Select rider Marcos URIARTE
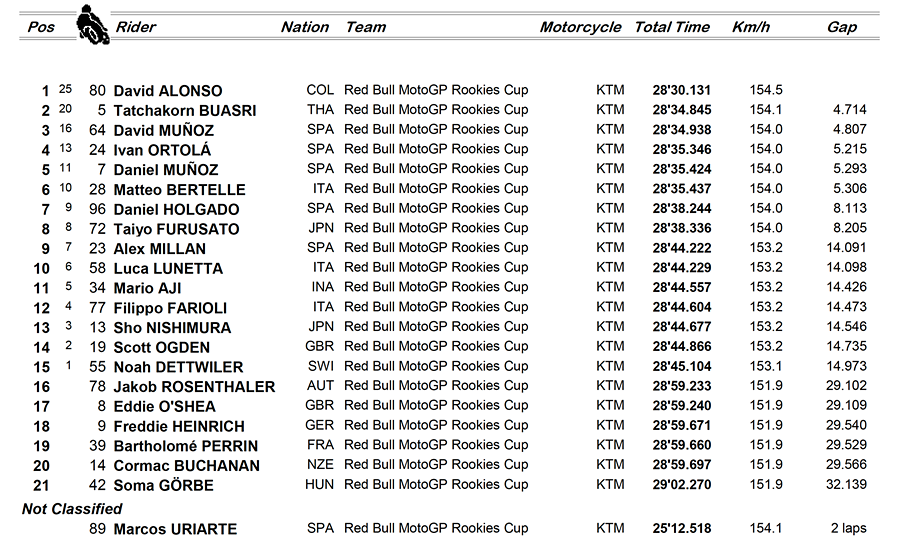 [175, 529]
